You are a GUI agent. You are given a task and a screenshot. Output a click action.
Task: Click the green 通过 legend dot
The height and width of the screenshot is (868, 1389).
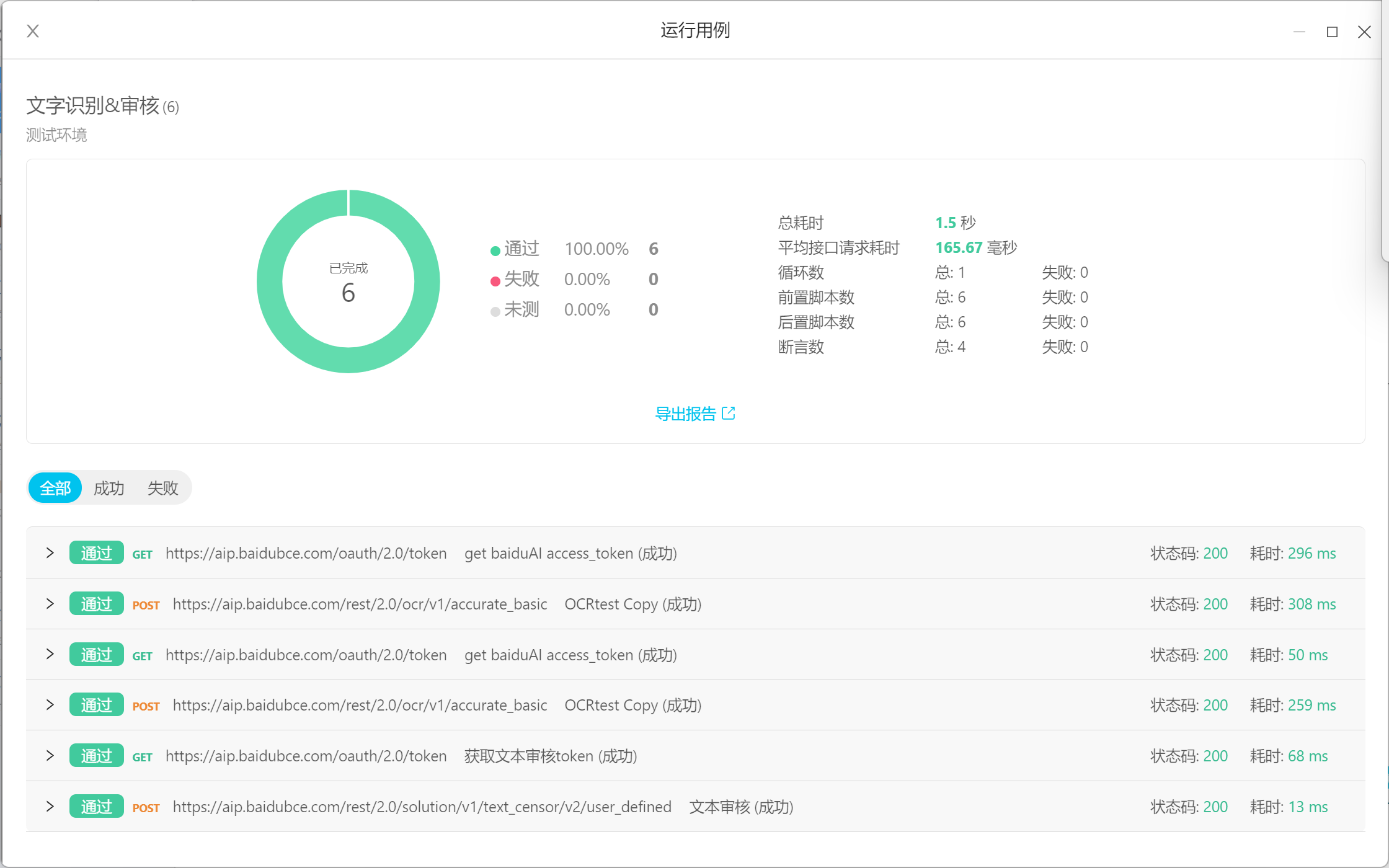495,250
